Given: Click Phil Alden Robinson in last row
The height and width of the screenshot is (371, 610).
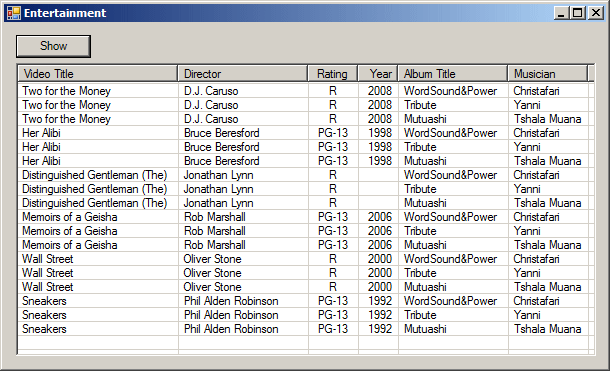Looking at the screenshot, I should [231, 329].
